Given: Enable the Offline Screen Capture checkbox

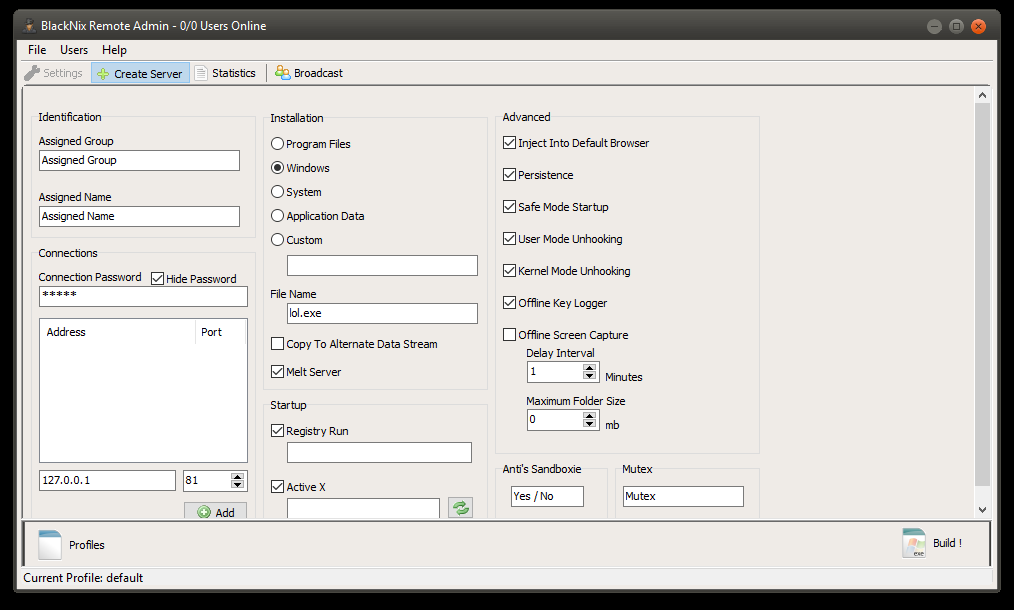Looking at the screenshot, I should click(x=509, y=335).
